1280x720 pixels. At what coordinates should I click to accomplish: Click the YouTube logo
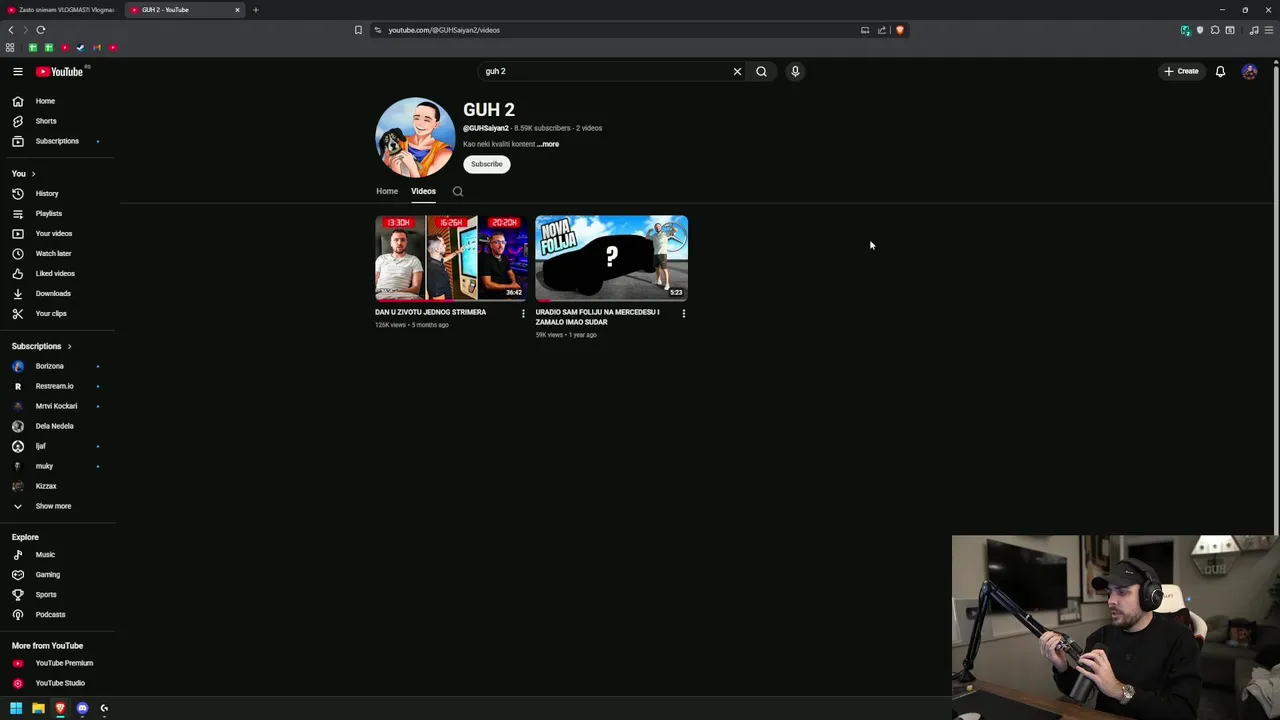click(60, 71)
